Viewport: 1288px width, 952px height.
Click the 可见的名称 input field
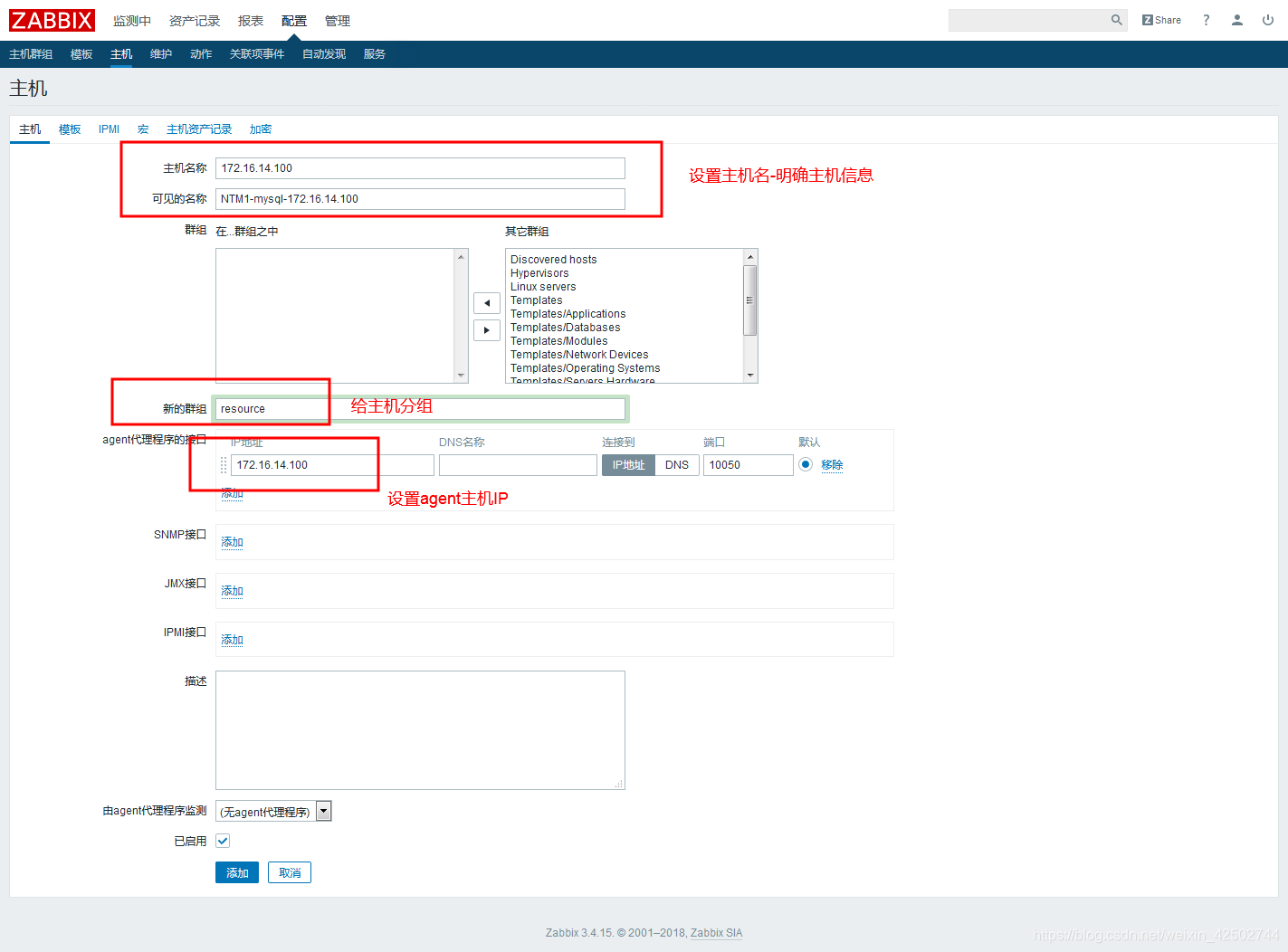coord(420,199)
